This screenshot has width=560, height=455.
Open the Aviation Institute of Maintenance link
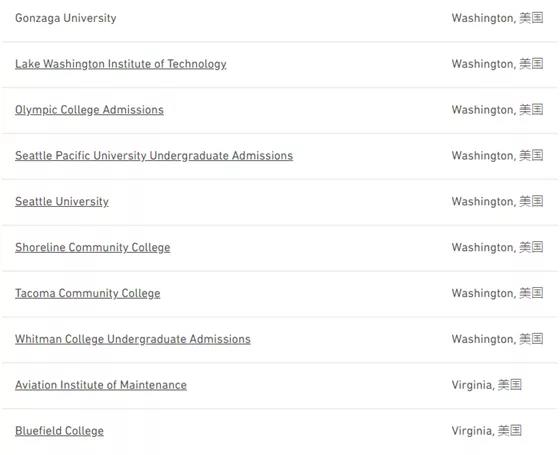tap(101, 385)
